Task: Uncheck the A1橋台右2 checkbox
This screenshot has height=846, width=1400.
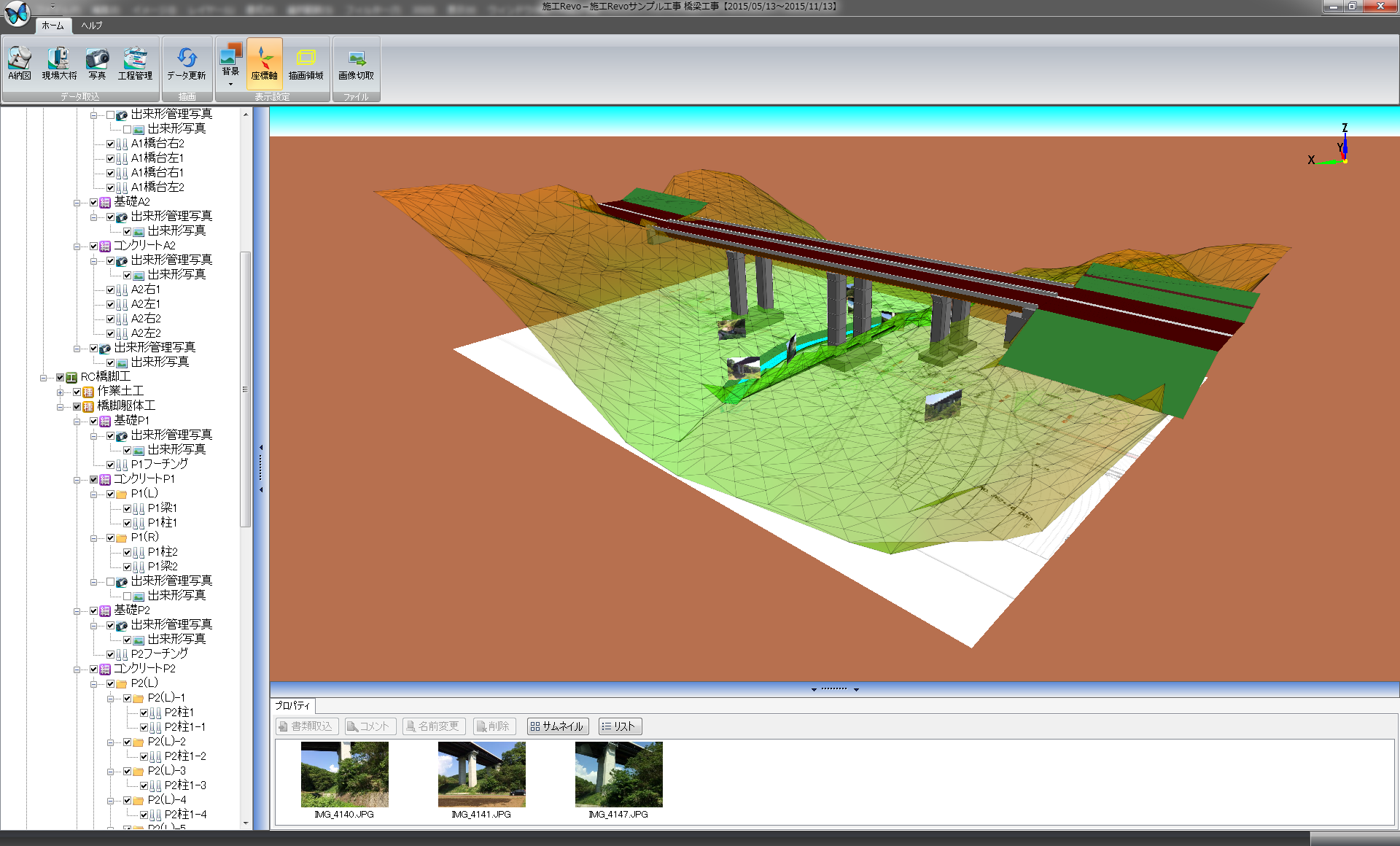Action: tap(111, 144)
